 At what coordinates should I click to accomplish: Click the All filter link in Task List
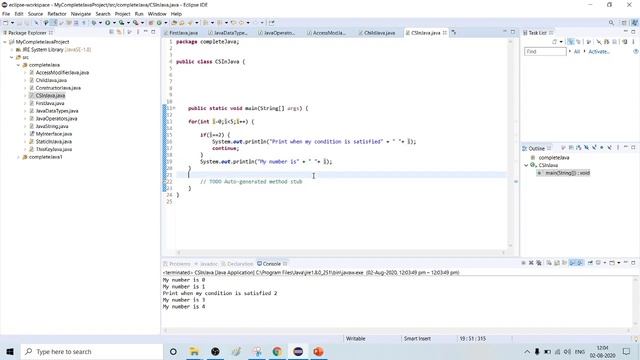(x=577, y=51)
